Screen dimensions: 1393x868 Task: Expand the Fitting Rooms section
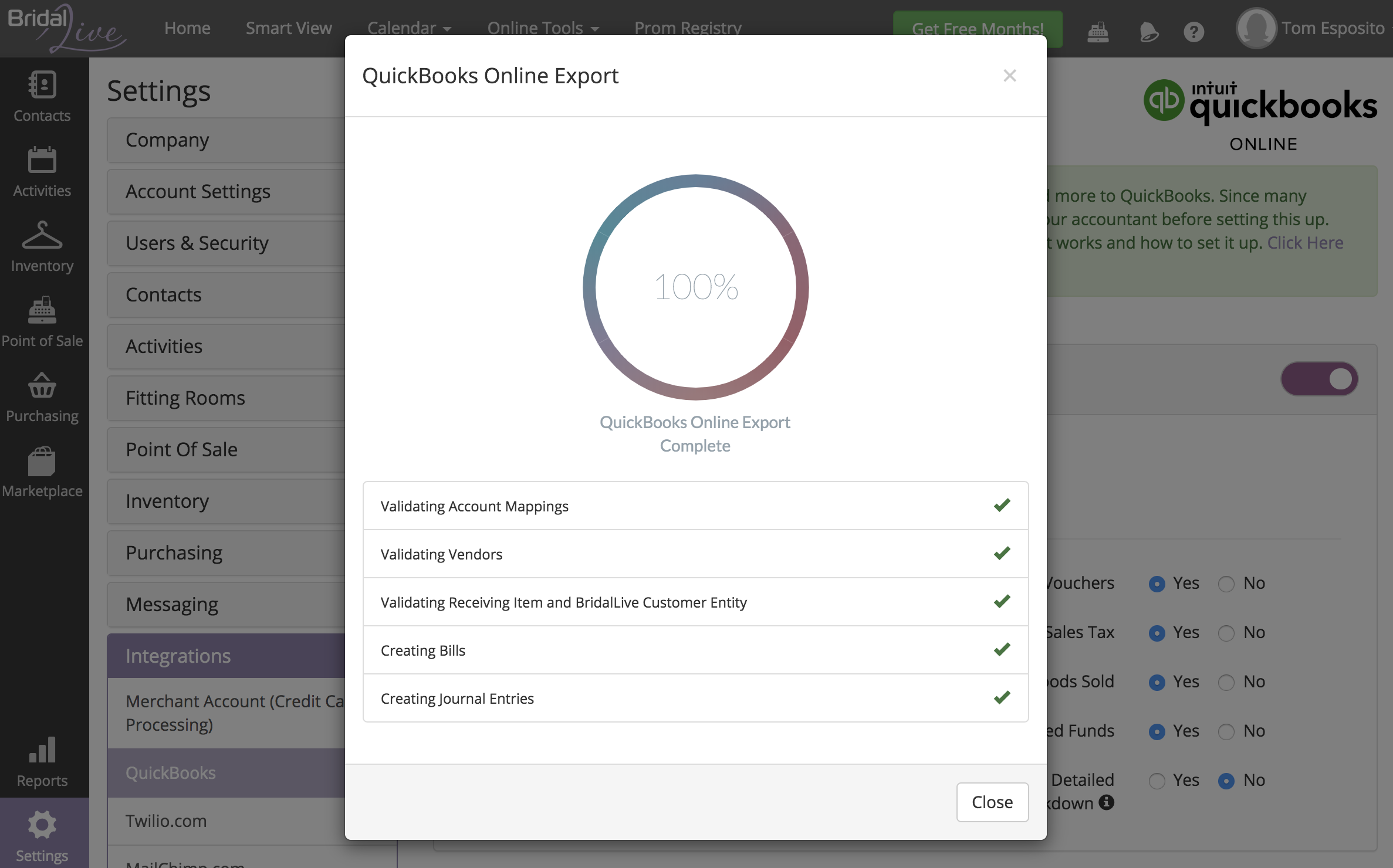pyautogui.click(x=226, y=398)
